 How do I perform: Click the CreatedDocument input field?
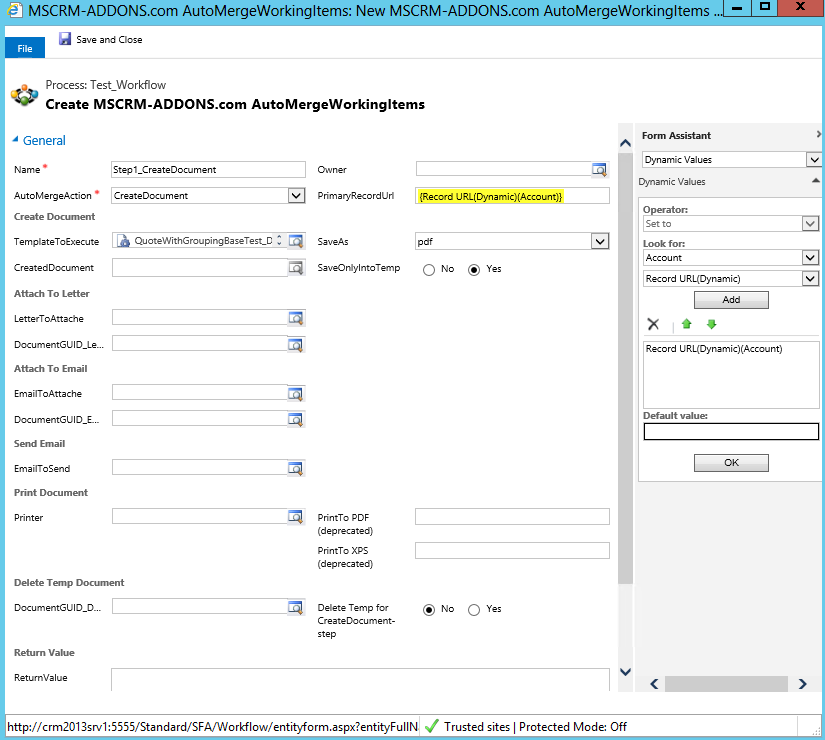coord(200,267)
